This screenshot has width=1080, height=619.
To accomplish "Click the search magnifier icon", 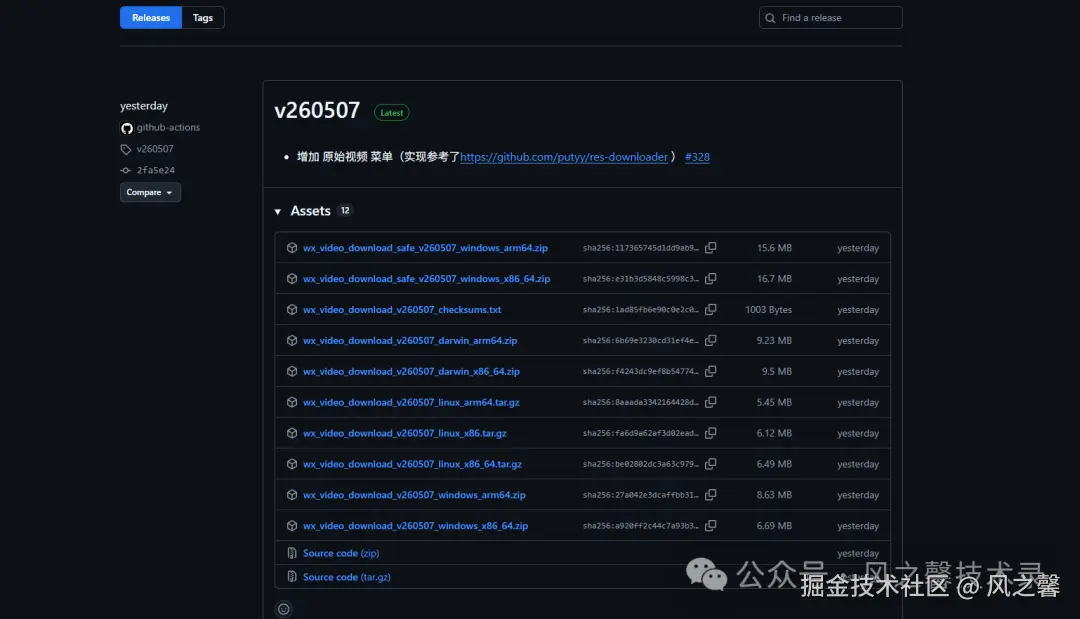I will click(770, 18).
